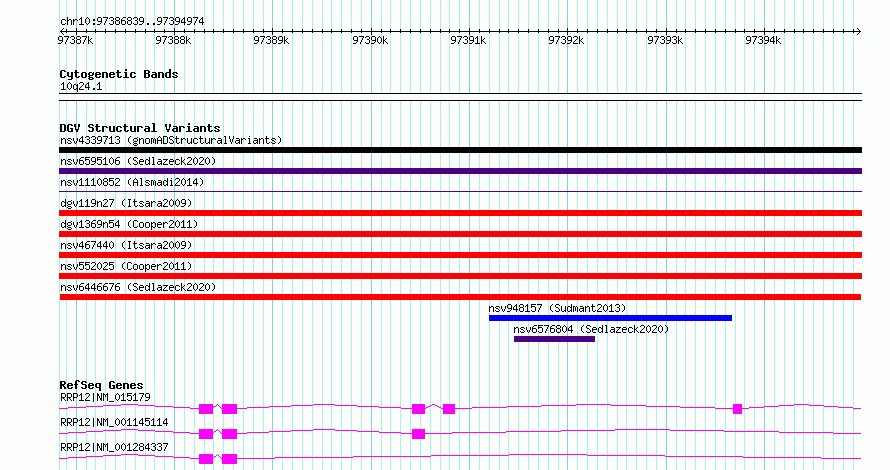Click the third exon of RRP12|NM_001145114
The height and width of the screenshot is (470, 890).
tap(418, 434)
